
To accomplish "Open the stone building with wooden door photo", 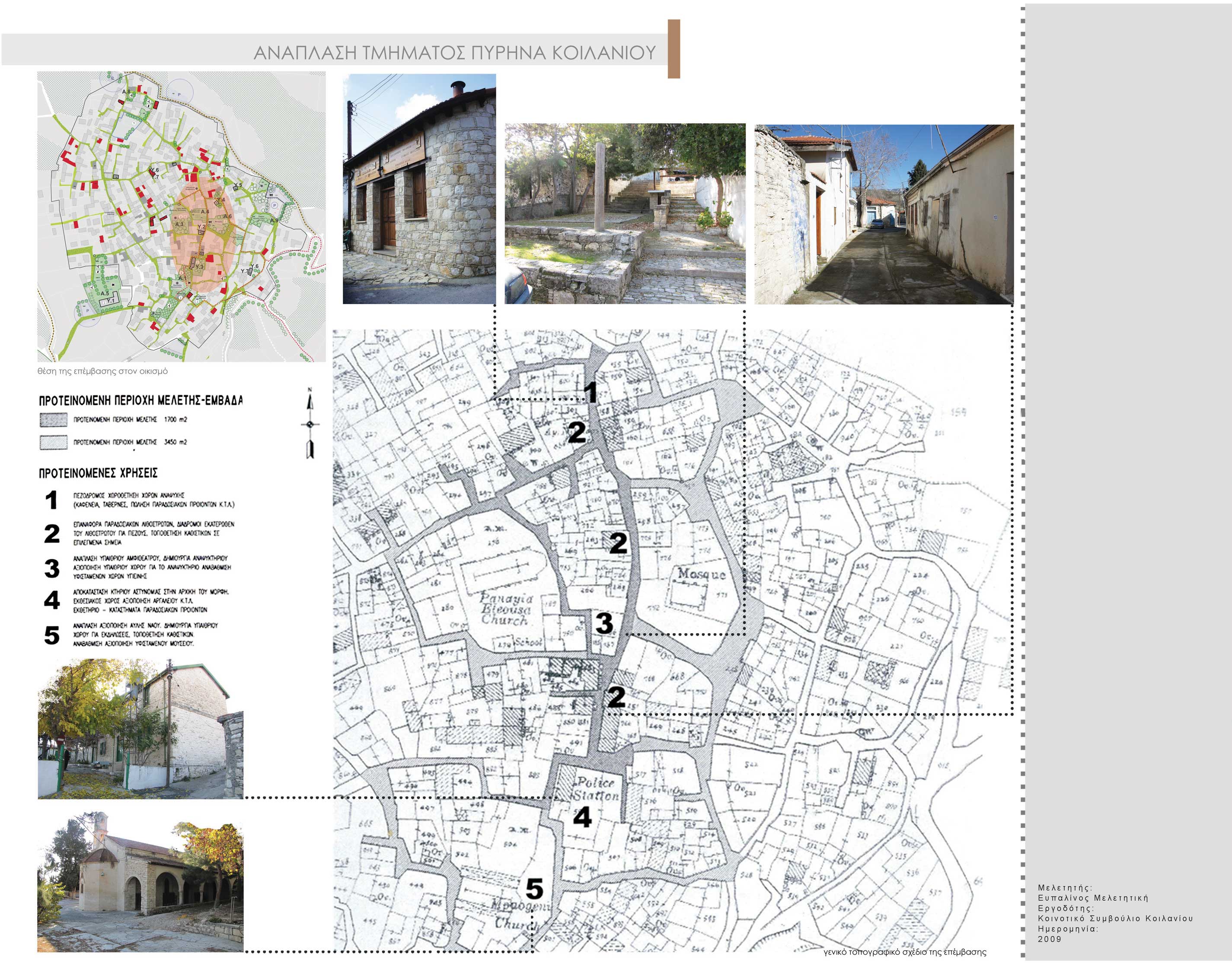I will (419, 189).
